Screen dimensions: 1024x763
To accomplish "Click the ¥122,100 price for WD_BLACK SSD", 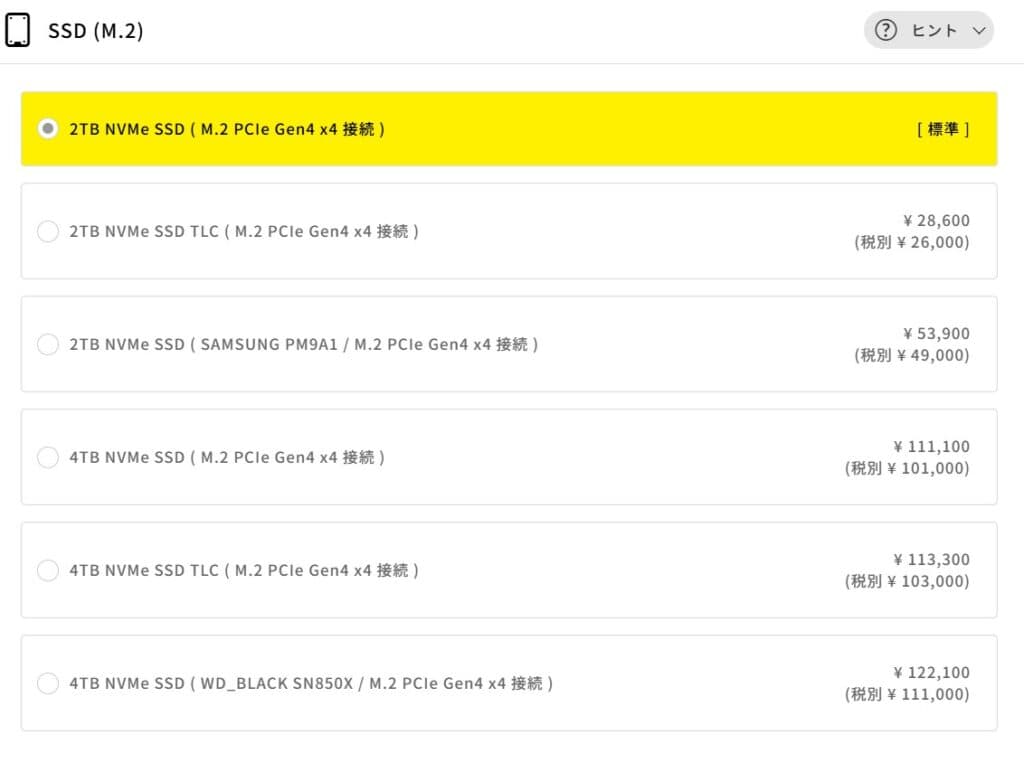I will [931, 672].
